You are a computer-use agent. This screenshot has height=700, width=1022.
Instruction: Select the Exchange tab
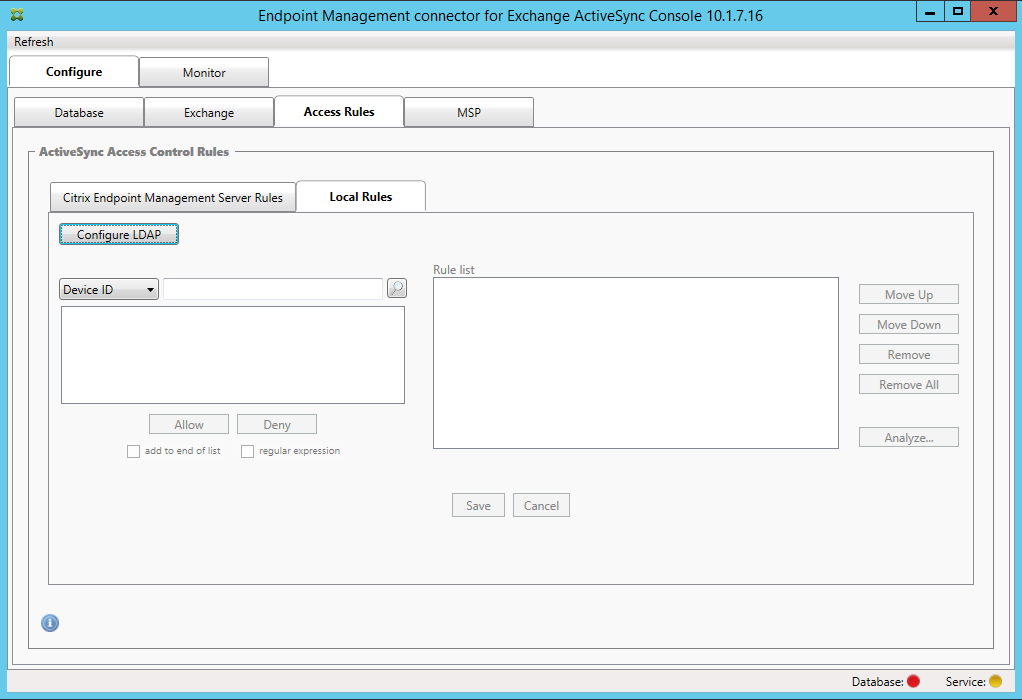point(209,113)
